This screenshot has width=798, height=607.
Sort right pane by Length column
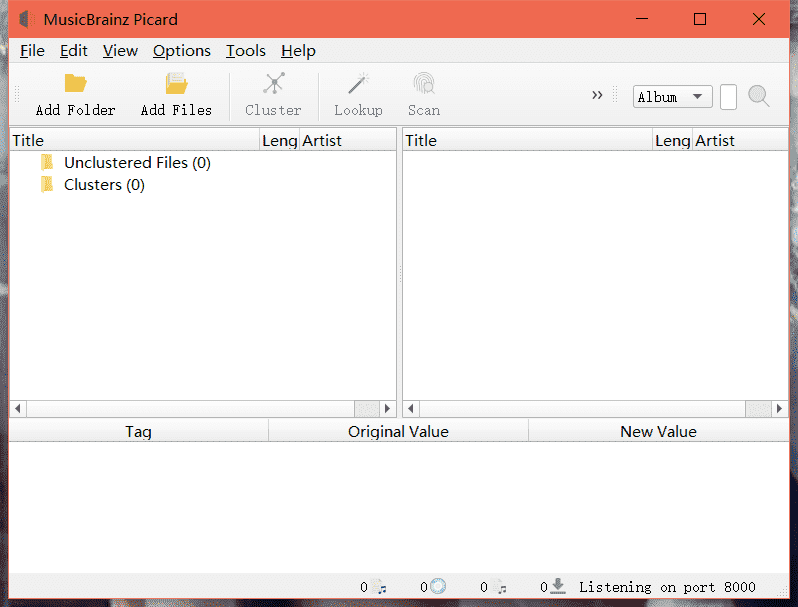(x=672, y=140)
